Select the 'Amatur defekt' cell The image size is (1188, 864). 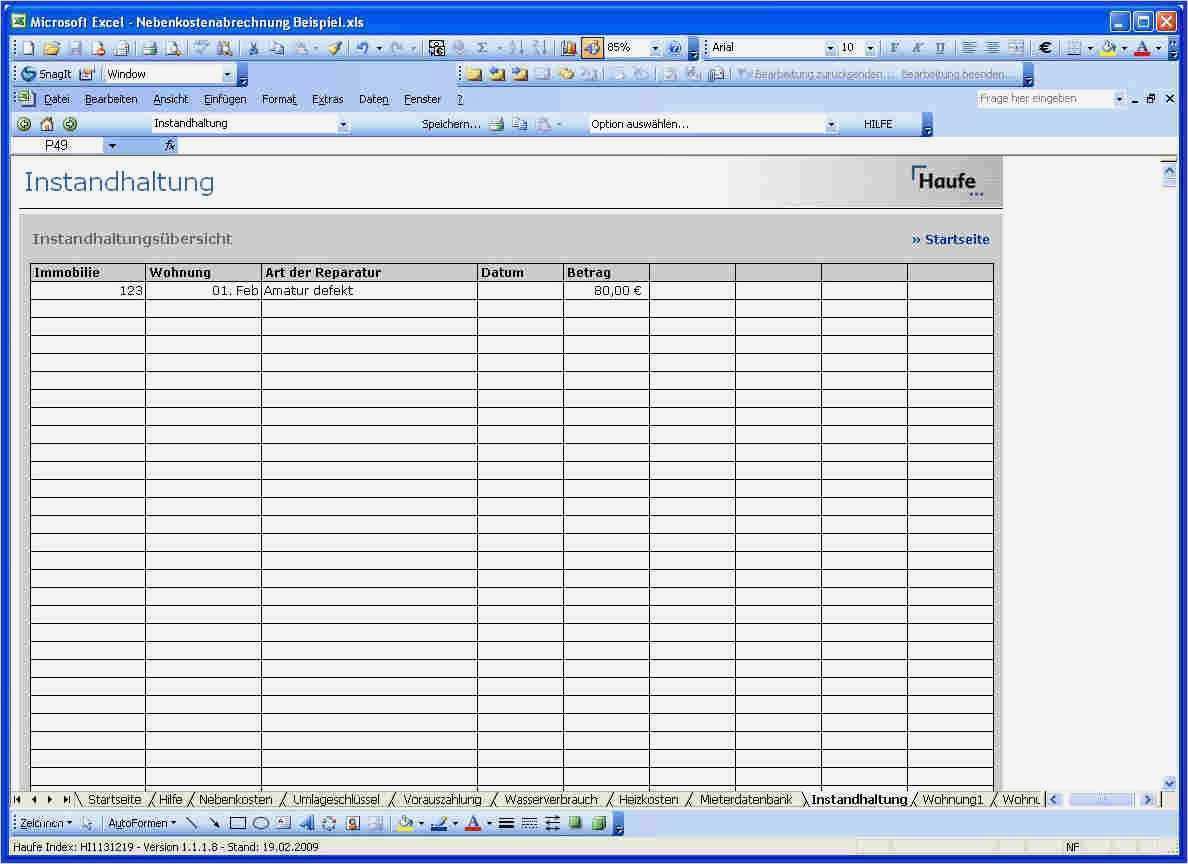pos(369,291)
